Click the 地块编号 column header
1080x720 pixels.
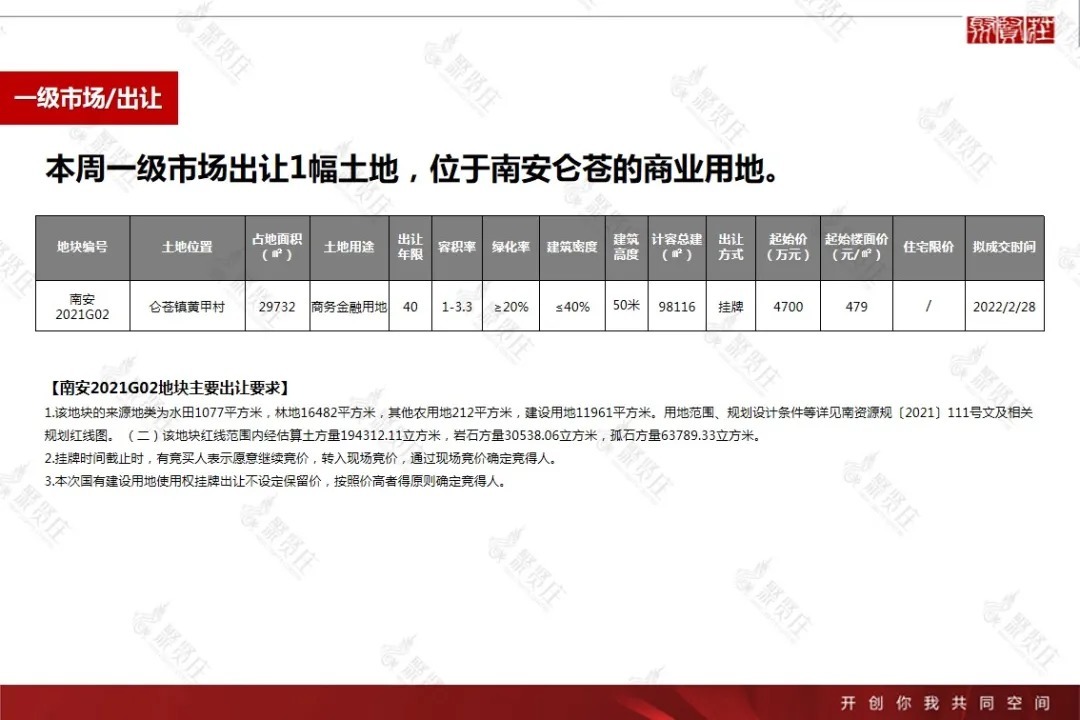[82, 247]
